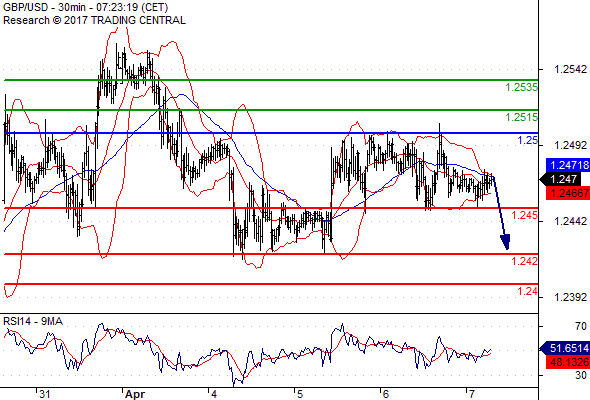Click the 5 date axis label

point(299,394)
